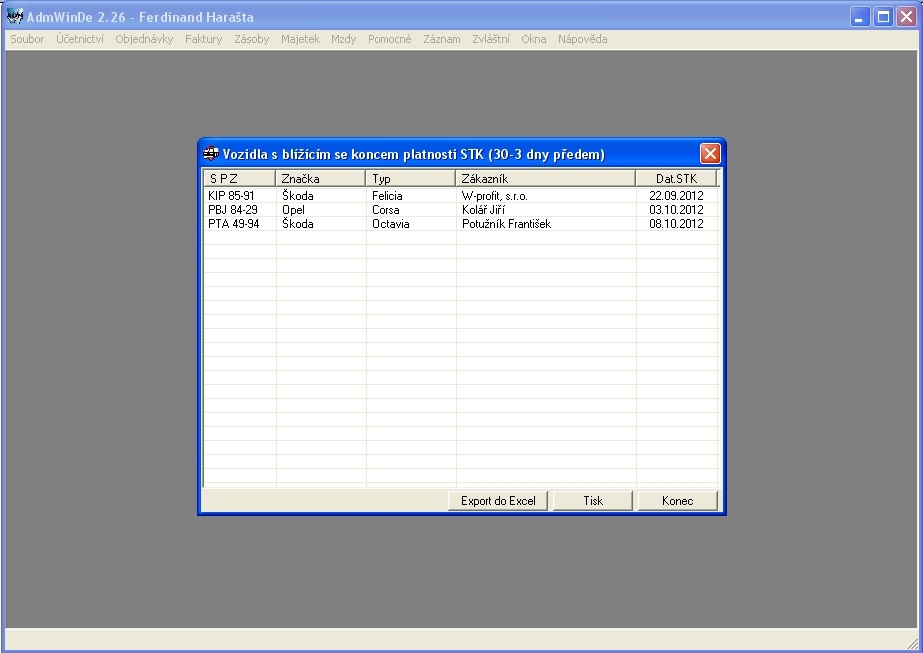The width and height of the screenshot is (923, 653).
Task: Click the date 22.09.2012
Action: pyautogui.click(x=676, y=195)
